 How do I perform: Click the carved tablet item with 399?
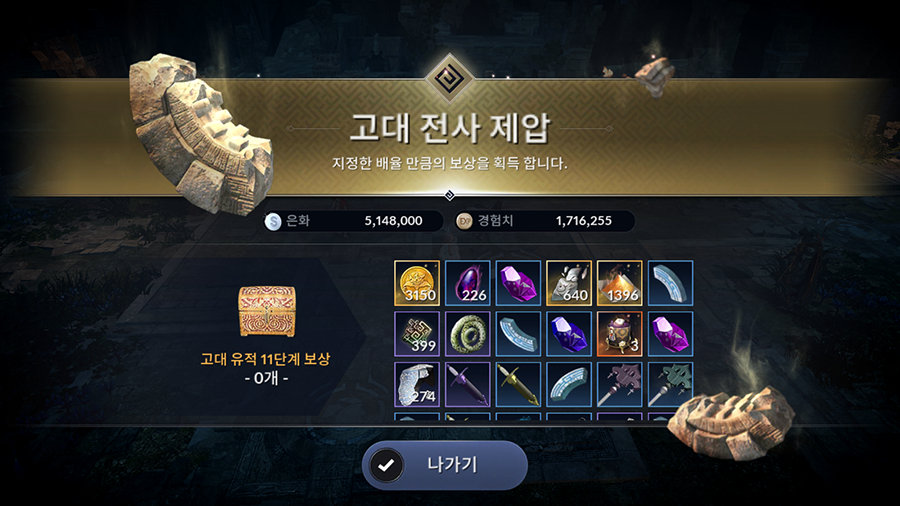click(x=417, y=333)
